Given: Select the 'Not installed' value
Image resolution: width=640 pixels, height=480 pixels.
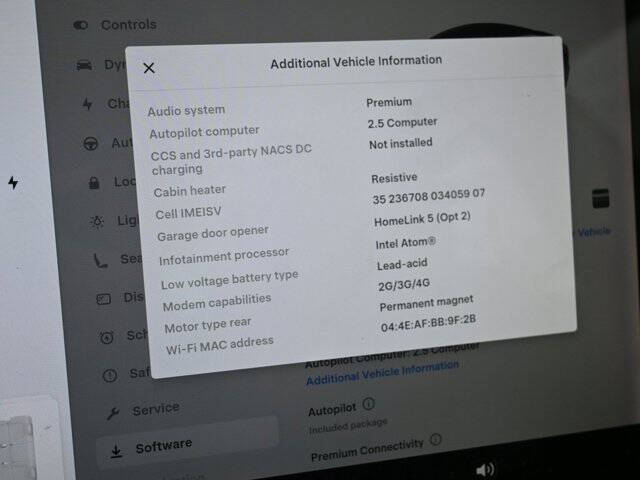Looking at the screenshot, I should pyautogui.click(x=401, y=144).
